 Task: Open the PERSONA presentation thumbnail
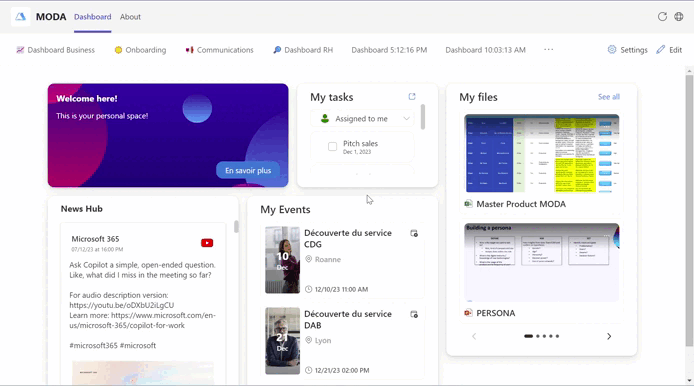(542, 262)
